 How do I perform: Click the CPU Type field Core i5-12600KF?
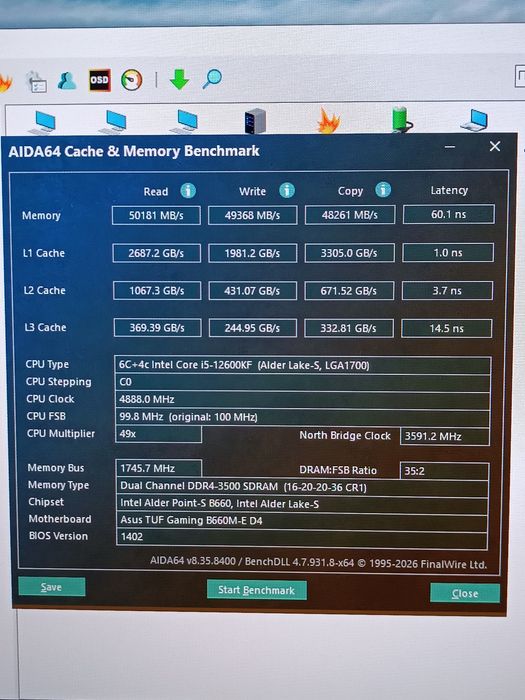(303, 365)
